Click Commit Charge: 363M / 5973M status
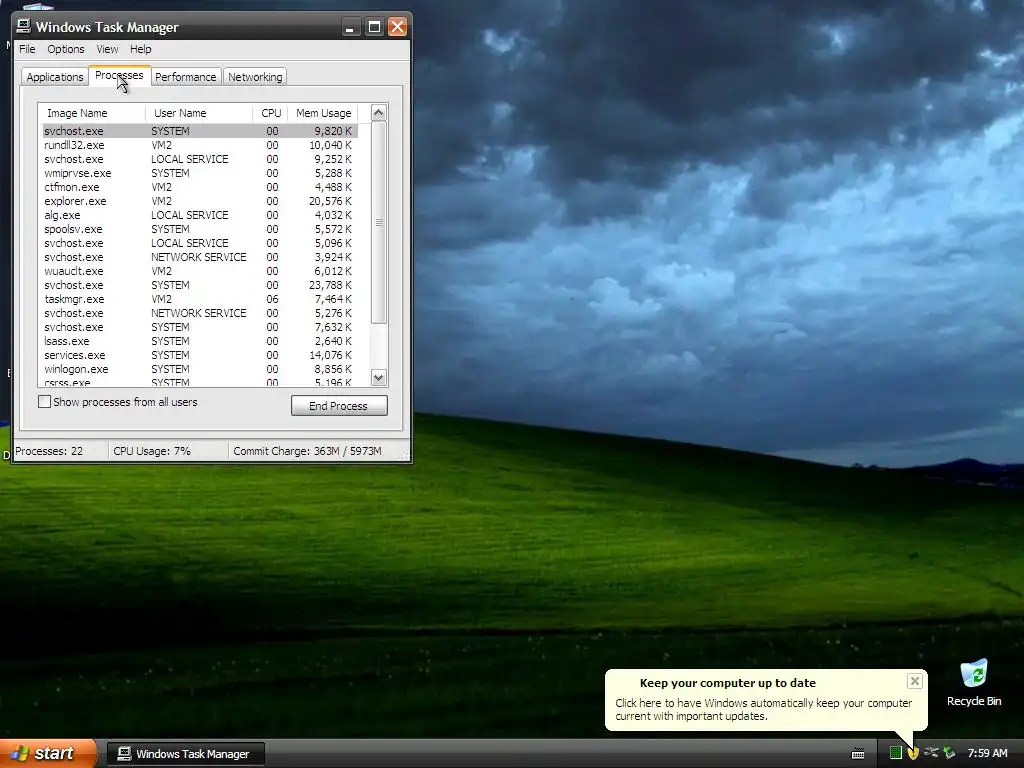Viewport: 1024px width, 768px height. coord(307,451)
